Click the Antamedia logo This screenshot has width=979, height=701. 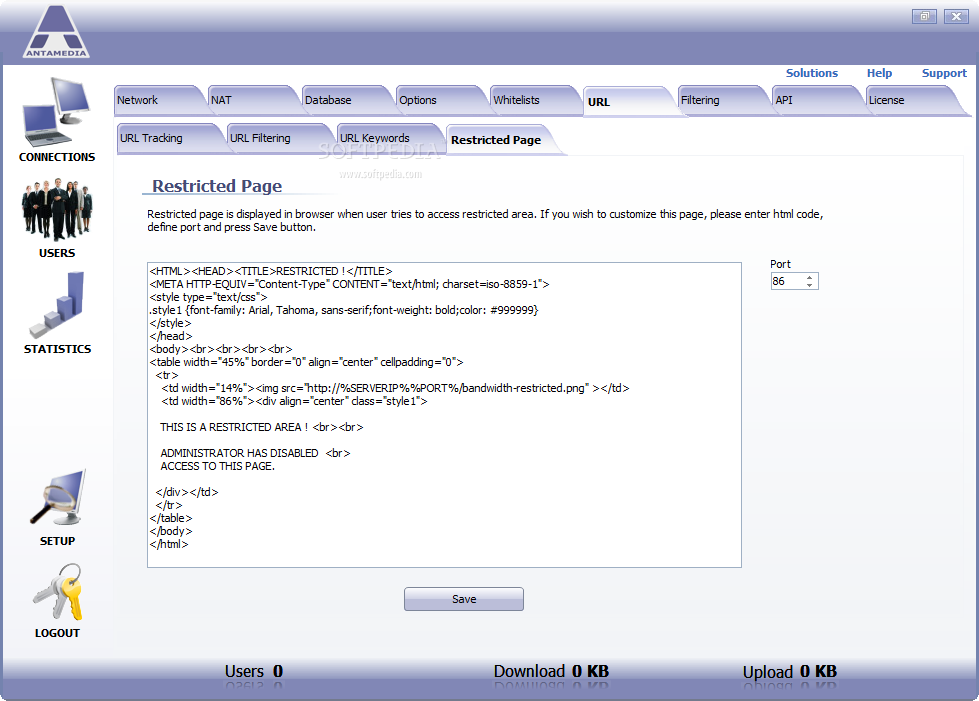[x=56, y=32]
